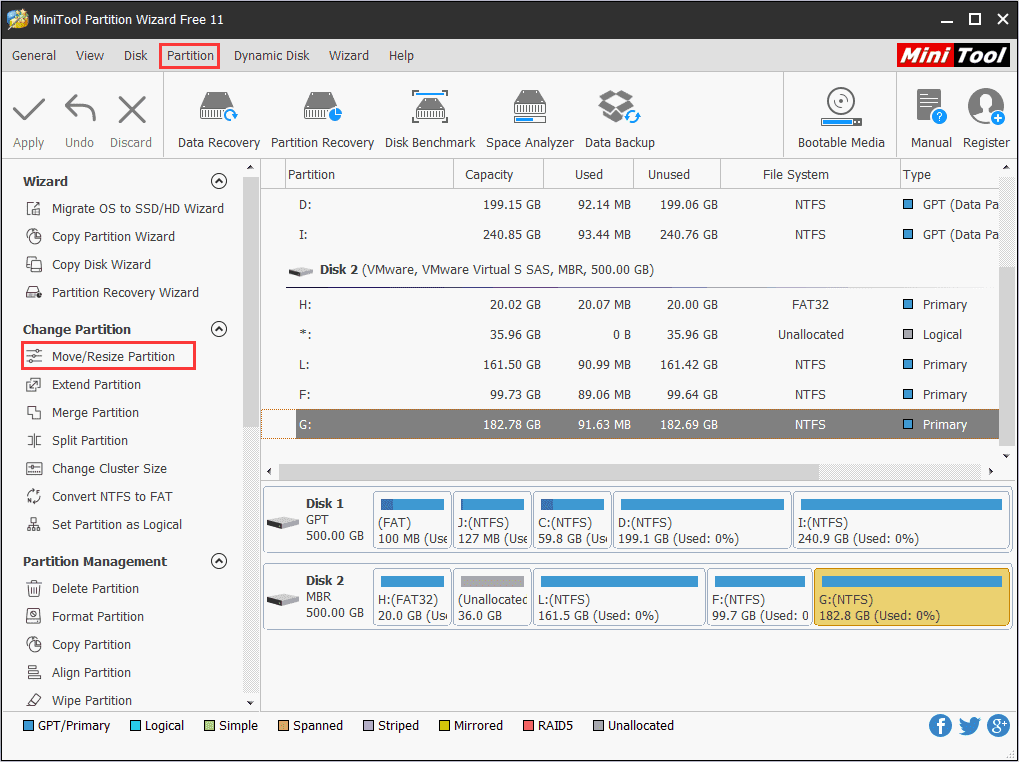Click the Discard X icon
This screenshot has height=762, width=1019.
[132, 110]
